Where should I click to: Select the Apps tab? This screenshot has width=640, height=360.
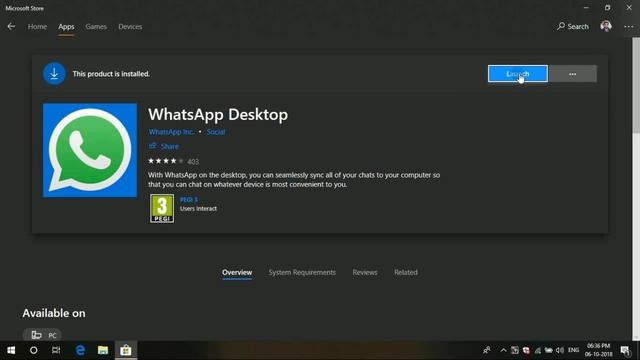[x=66, y=27]
